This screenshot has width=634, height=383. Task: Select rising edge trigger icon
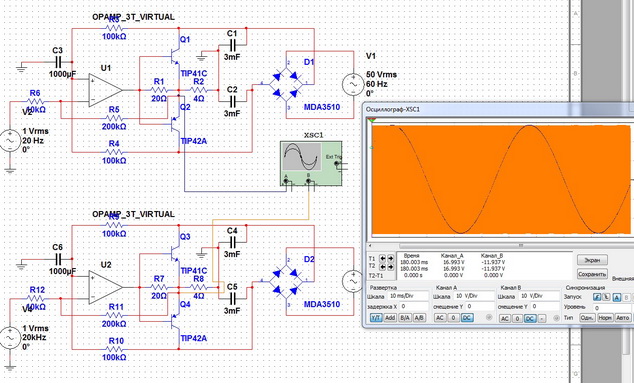tap(597, 297)
